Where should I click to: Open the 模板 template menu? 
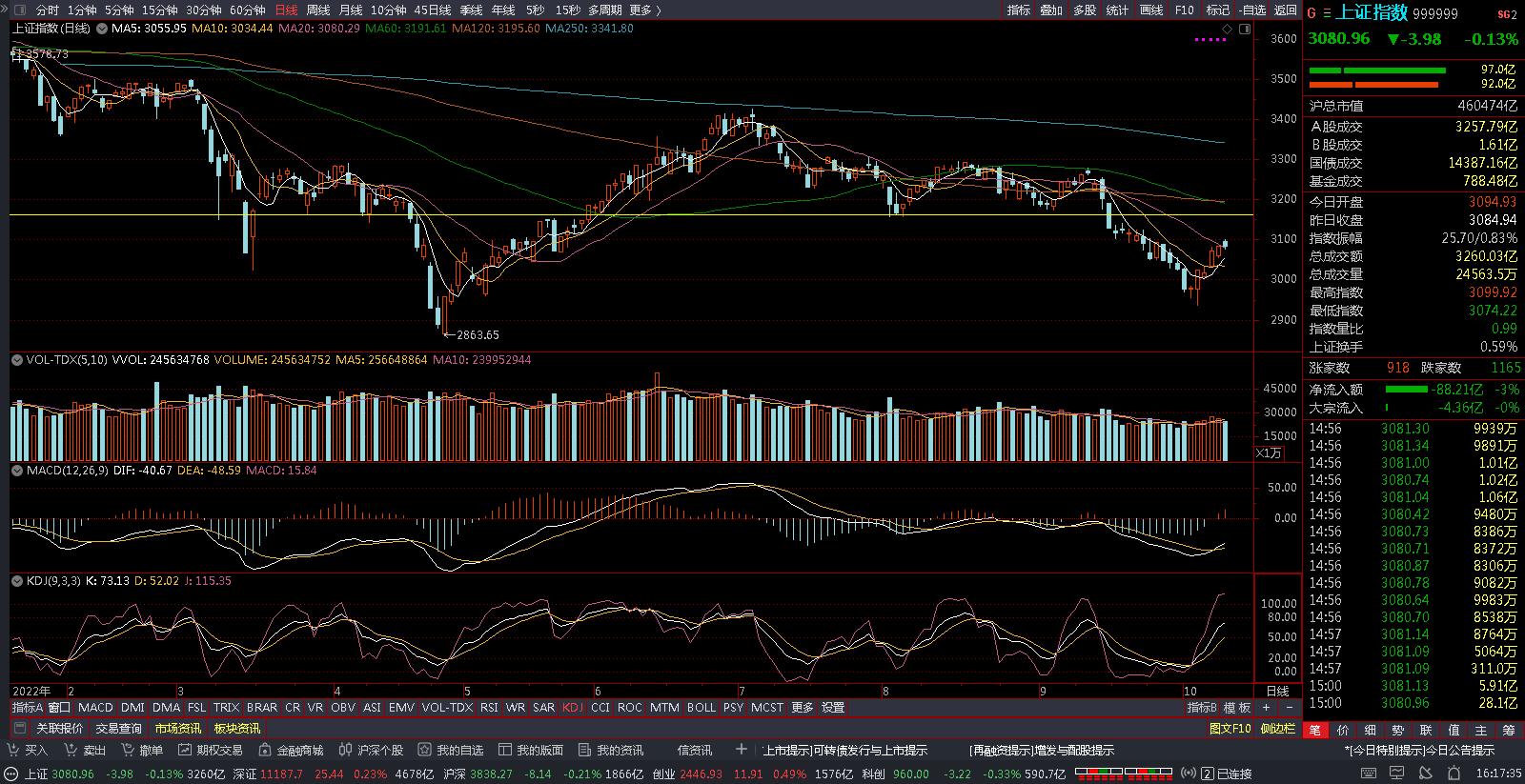1237,708
